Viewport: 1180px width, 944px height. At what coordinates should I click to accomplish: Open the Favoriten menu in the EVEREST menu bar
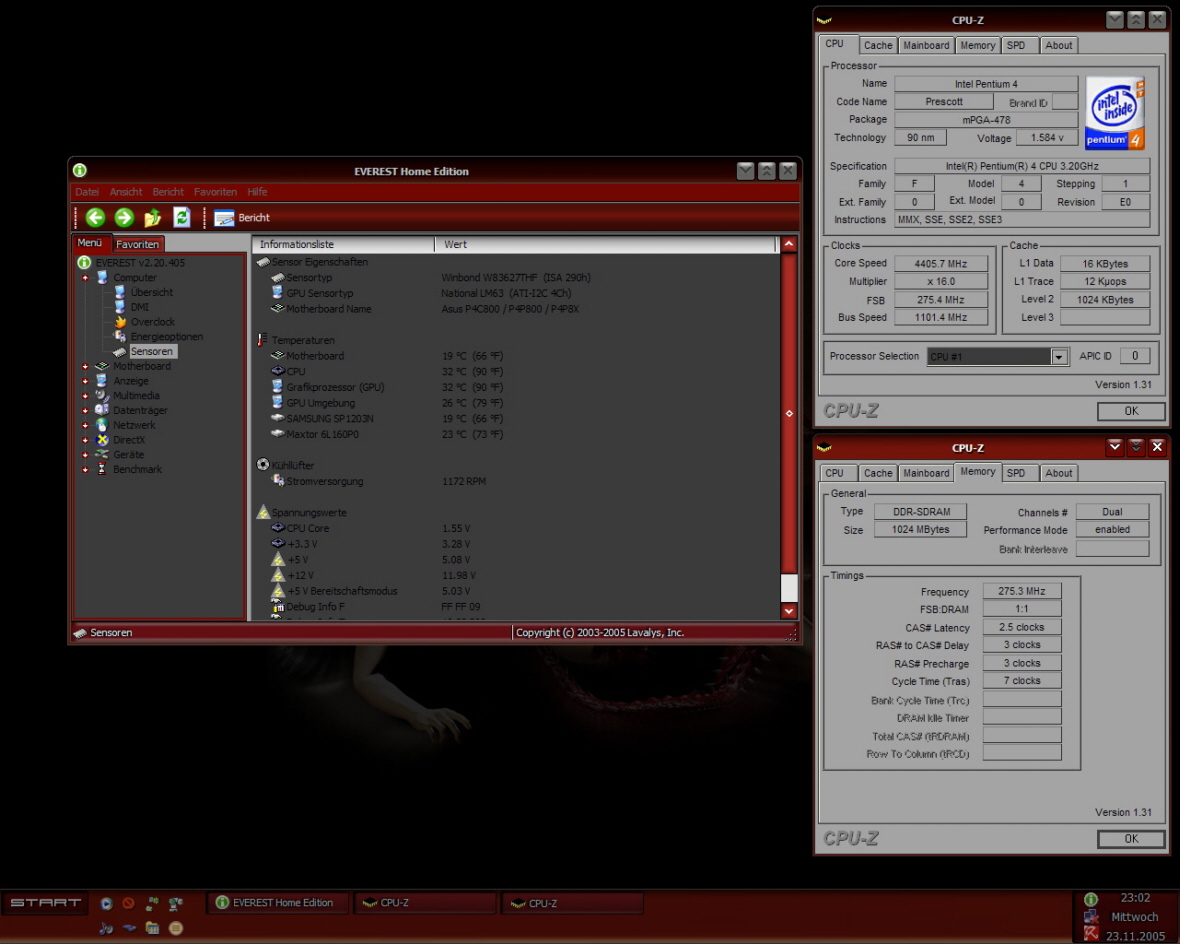tap(215, 192)
